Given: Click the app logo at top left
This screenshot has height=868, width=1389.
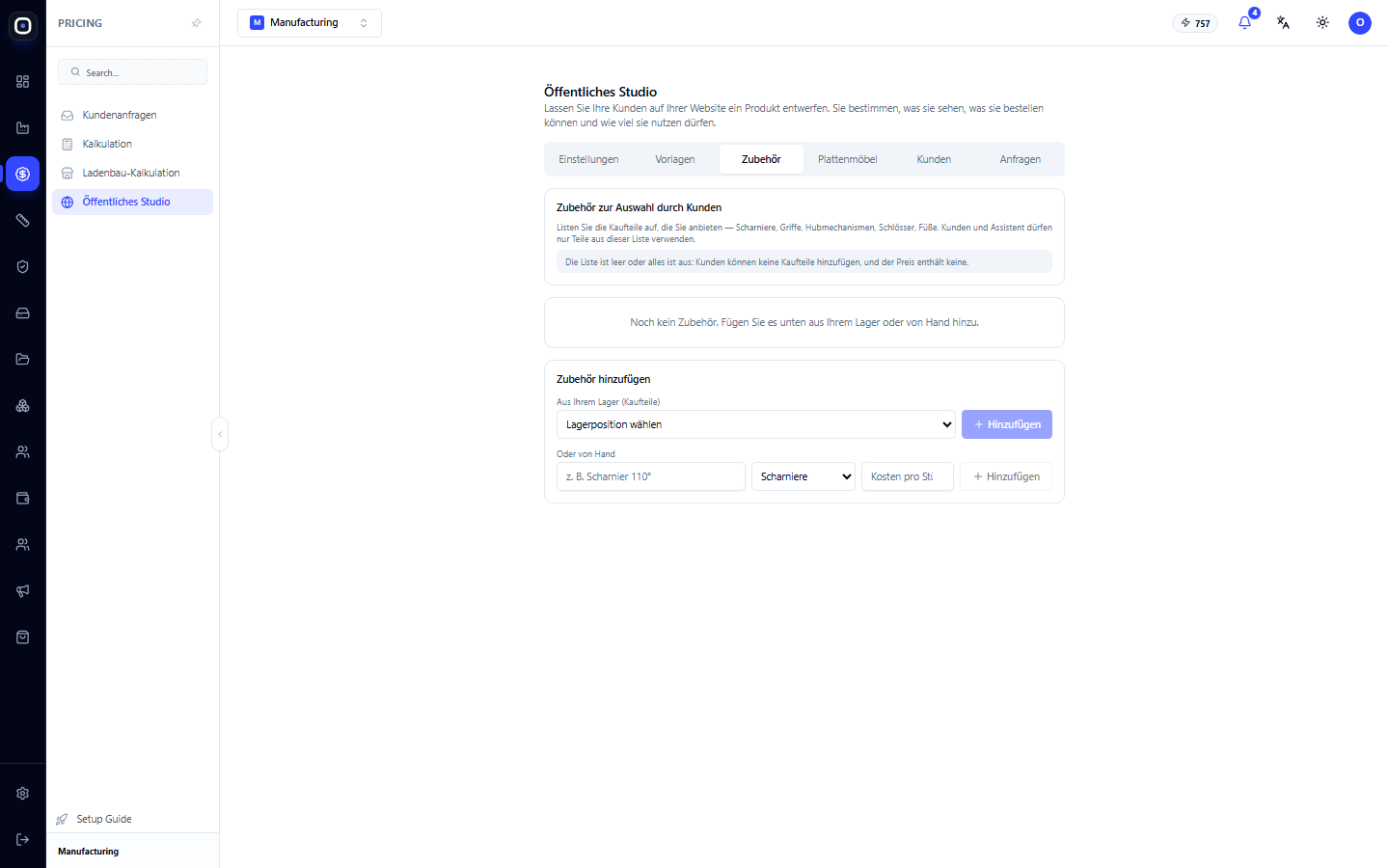Looking at the screenshot, I should [x=23, y=26].
